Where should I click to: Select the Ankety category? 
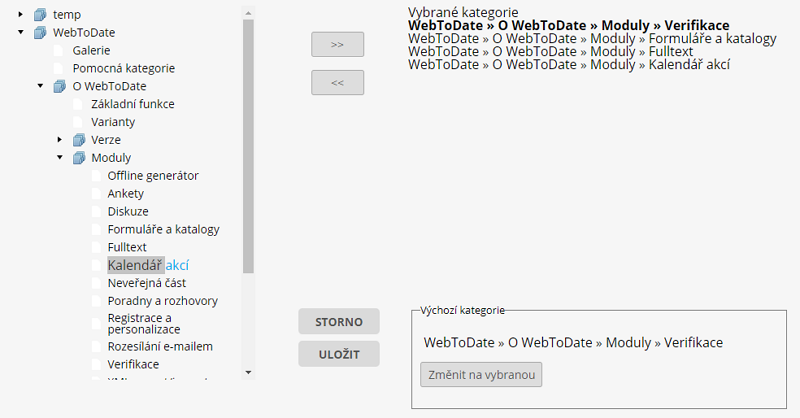click(x=126, y=194)
